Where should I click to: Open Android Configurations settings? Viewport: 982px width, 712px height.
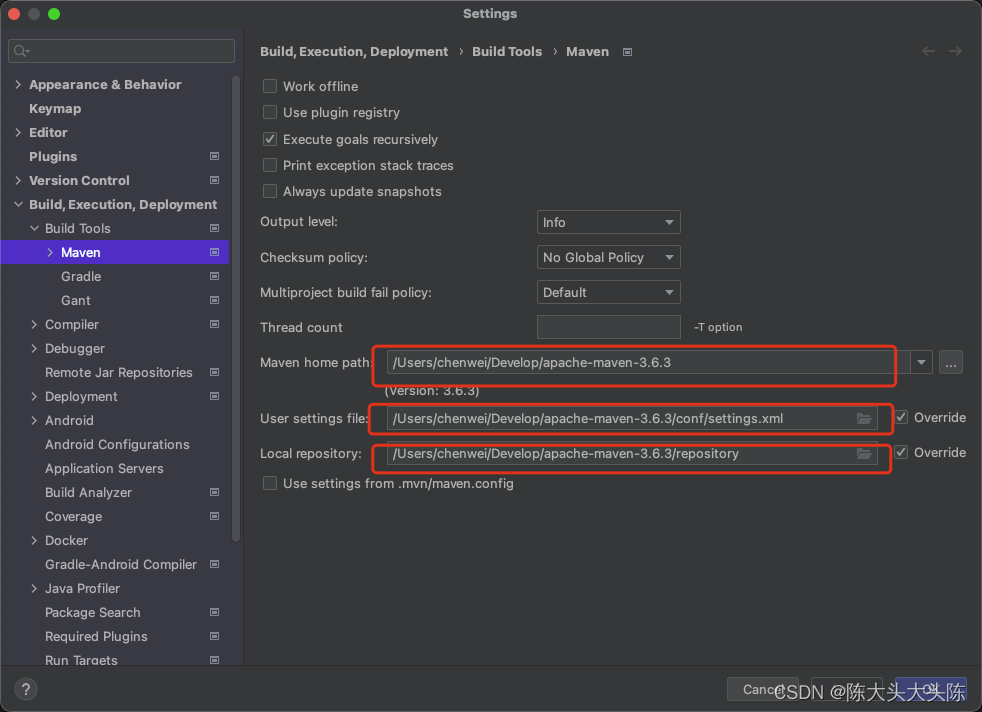pyautogui.click(x=117, y=445)
